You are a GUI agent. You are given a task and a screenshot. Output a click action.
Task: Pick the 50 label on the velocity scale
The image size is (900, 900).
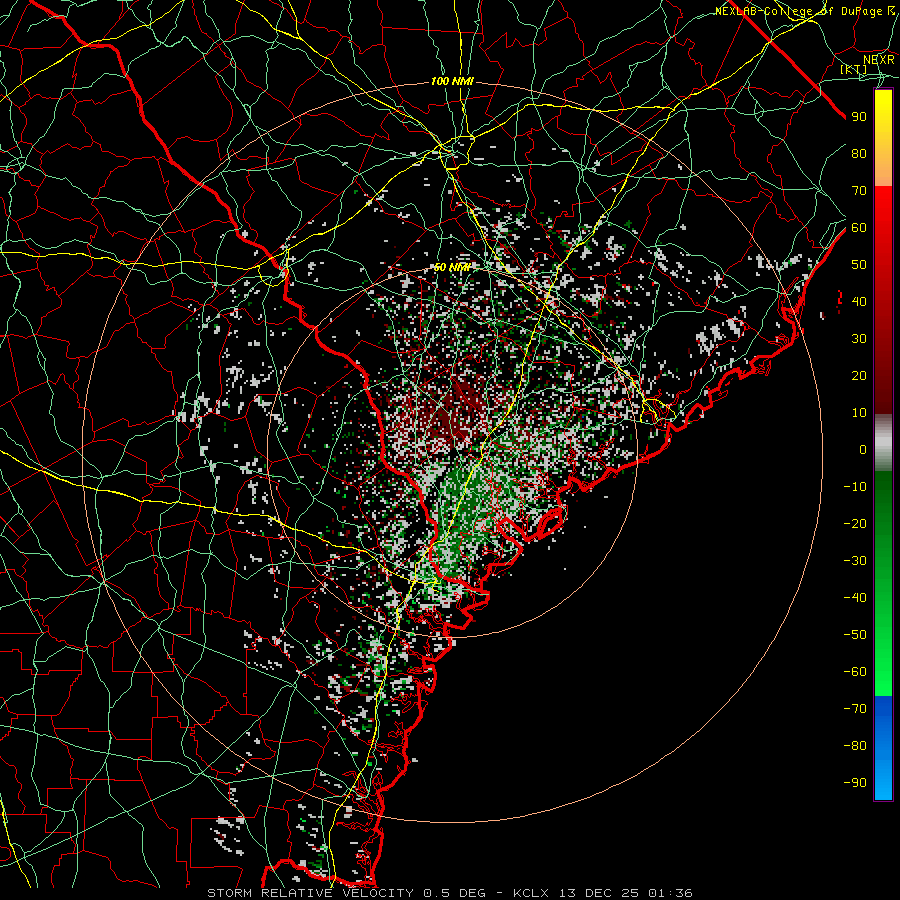[x=859, y=265]
